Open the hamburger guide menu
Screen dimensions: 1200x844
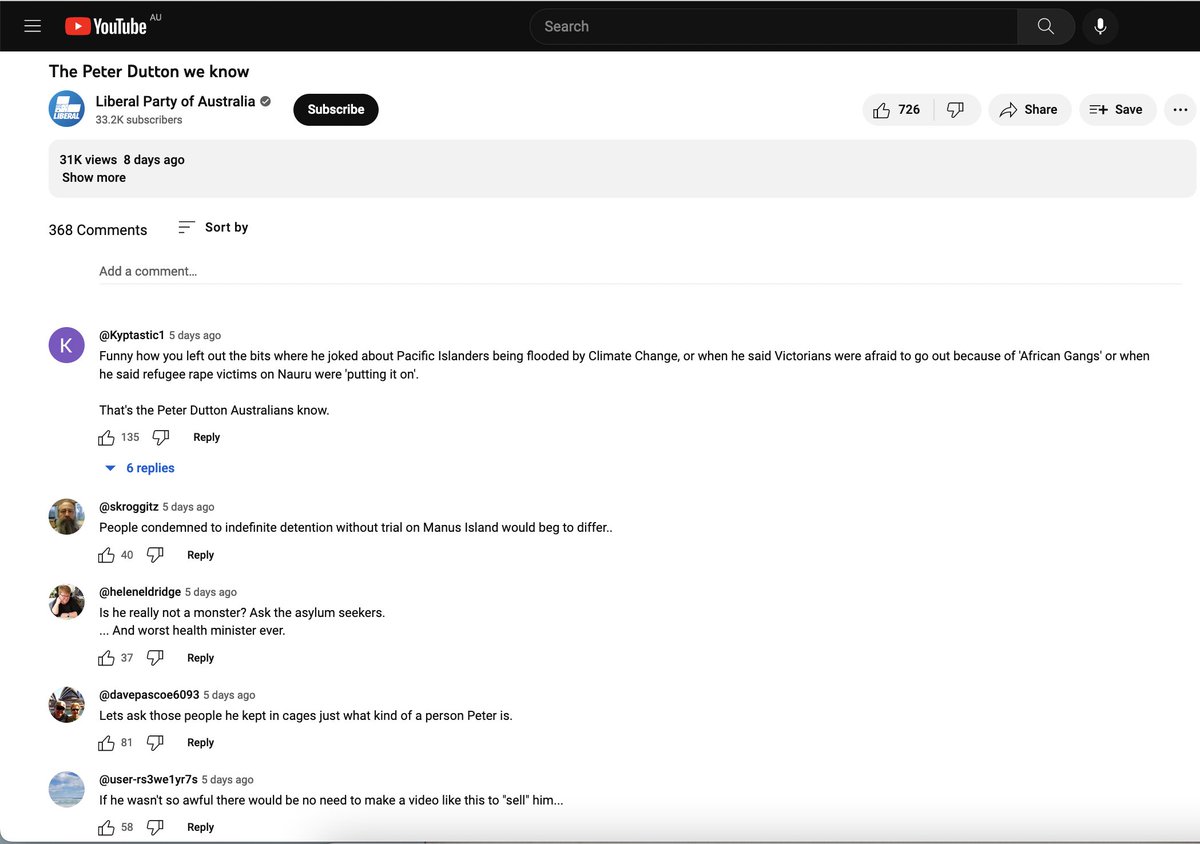click(33, 26)
